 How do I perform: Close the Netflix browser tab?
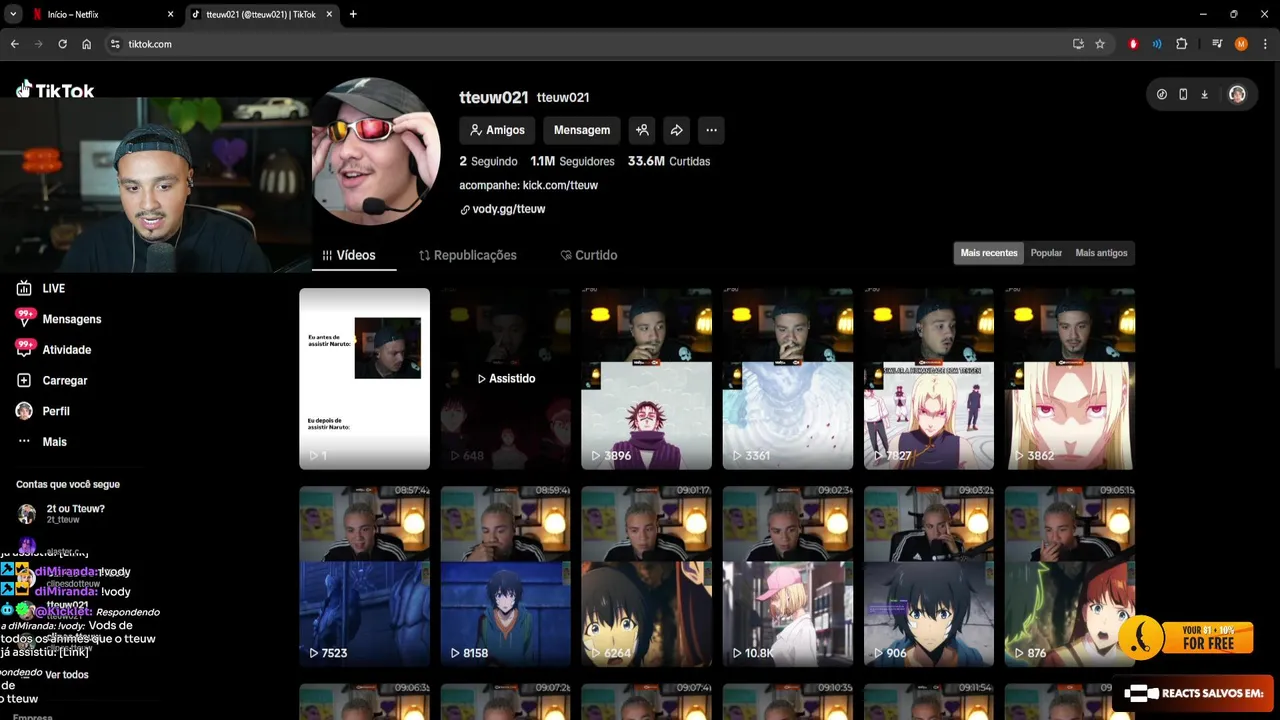[170, 14]
